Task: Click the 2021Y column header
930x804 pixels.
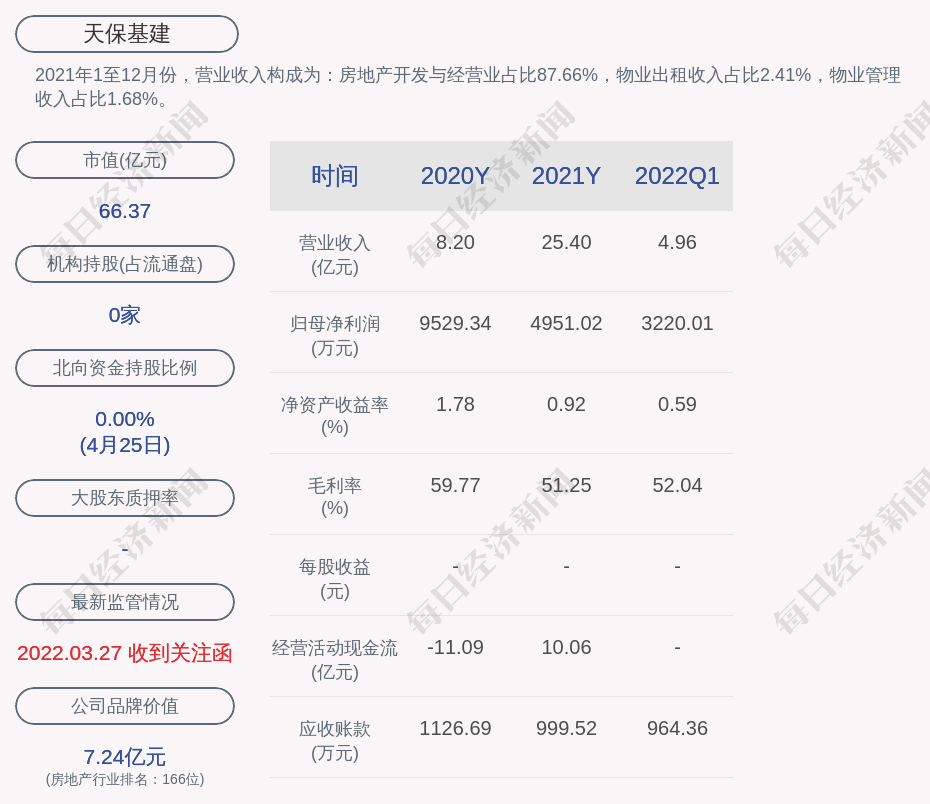Action: (566, 176)
